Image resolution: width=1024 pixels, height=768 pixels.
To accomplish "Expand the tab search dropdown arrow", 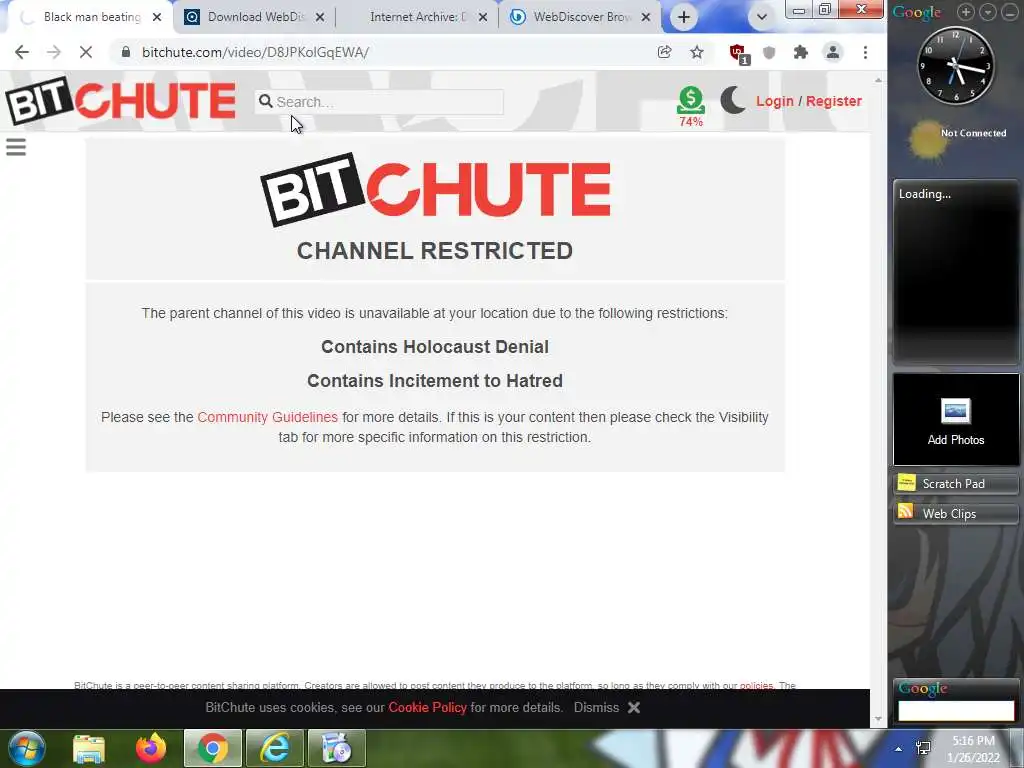I will tap(761, 17).
